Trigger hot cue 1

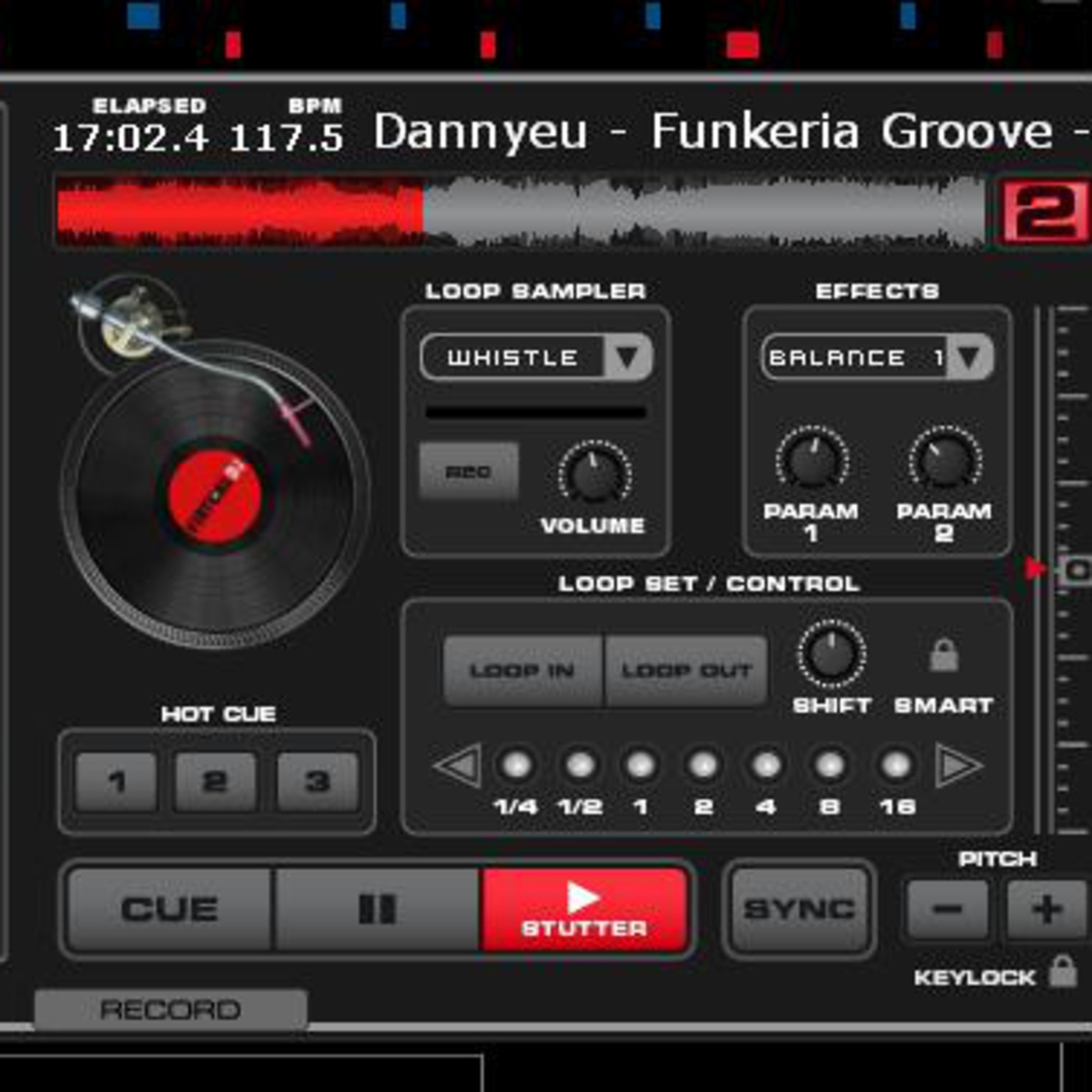(117, 782)
